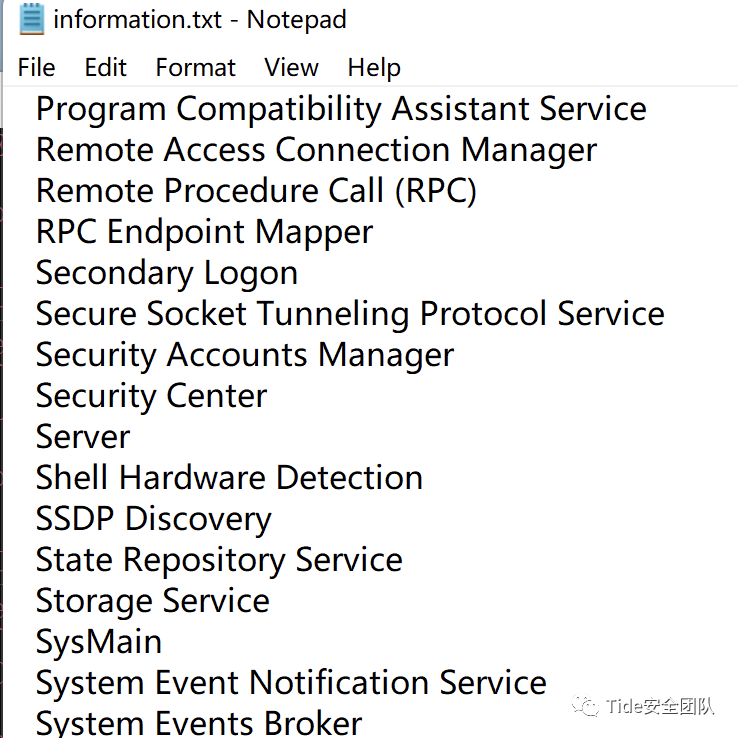The image size is (738, 738).
Task: Open the Help menu
Action: 374,68
